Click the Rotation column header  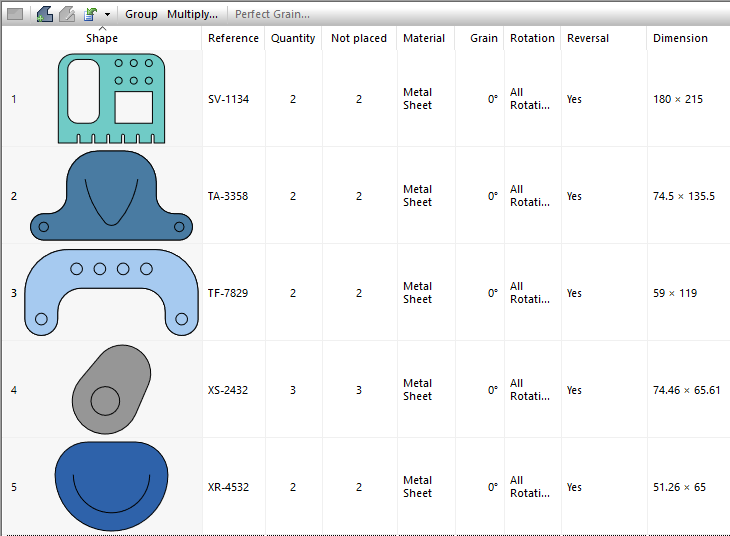(532, 38)
